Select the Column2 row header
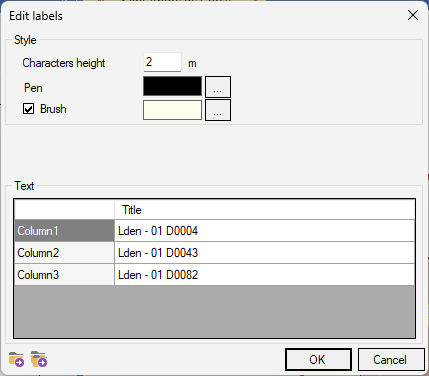The height and width of the screenshot is (376, 429). point(64,253)
